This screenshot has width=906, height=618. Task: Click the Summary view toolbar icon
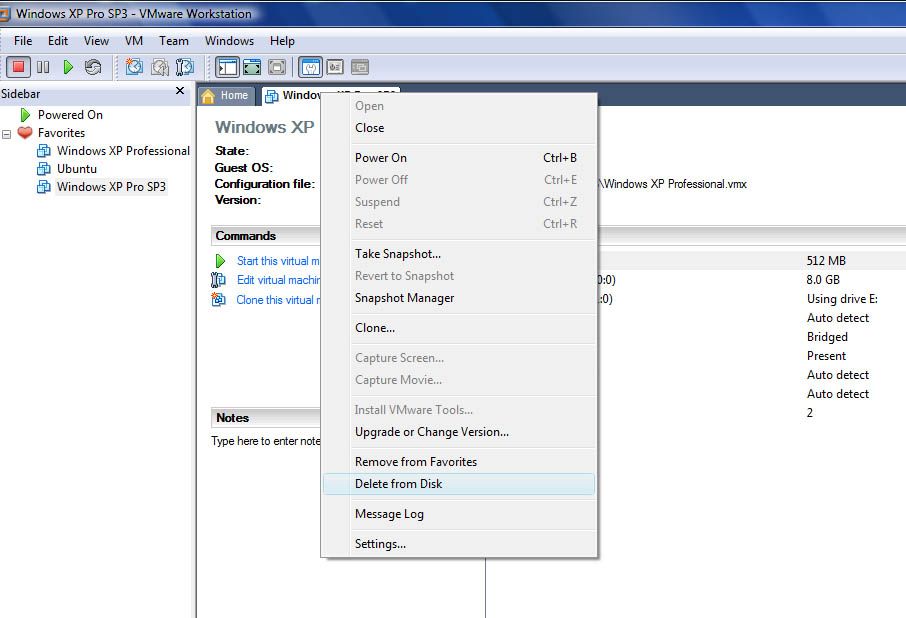pyautogui.click(x=311, y=67)
